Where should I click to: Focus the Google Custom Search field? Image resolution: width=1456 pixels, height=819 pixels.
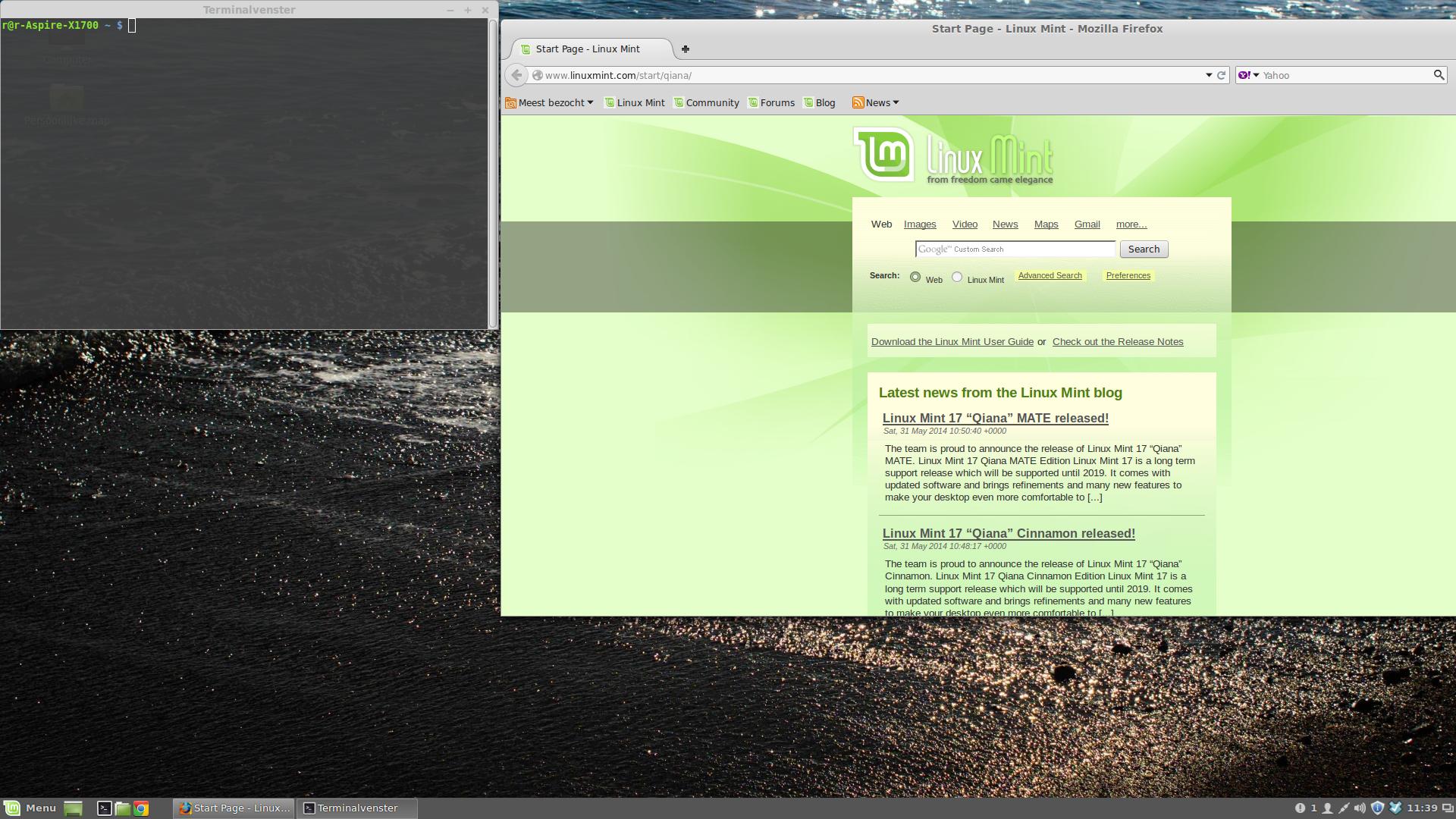[x=1015, y=249]
